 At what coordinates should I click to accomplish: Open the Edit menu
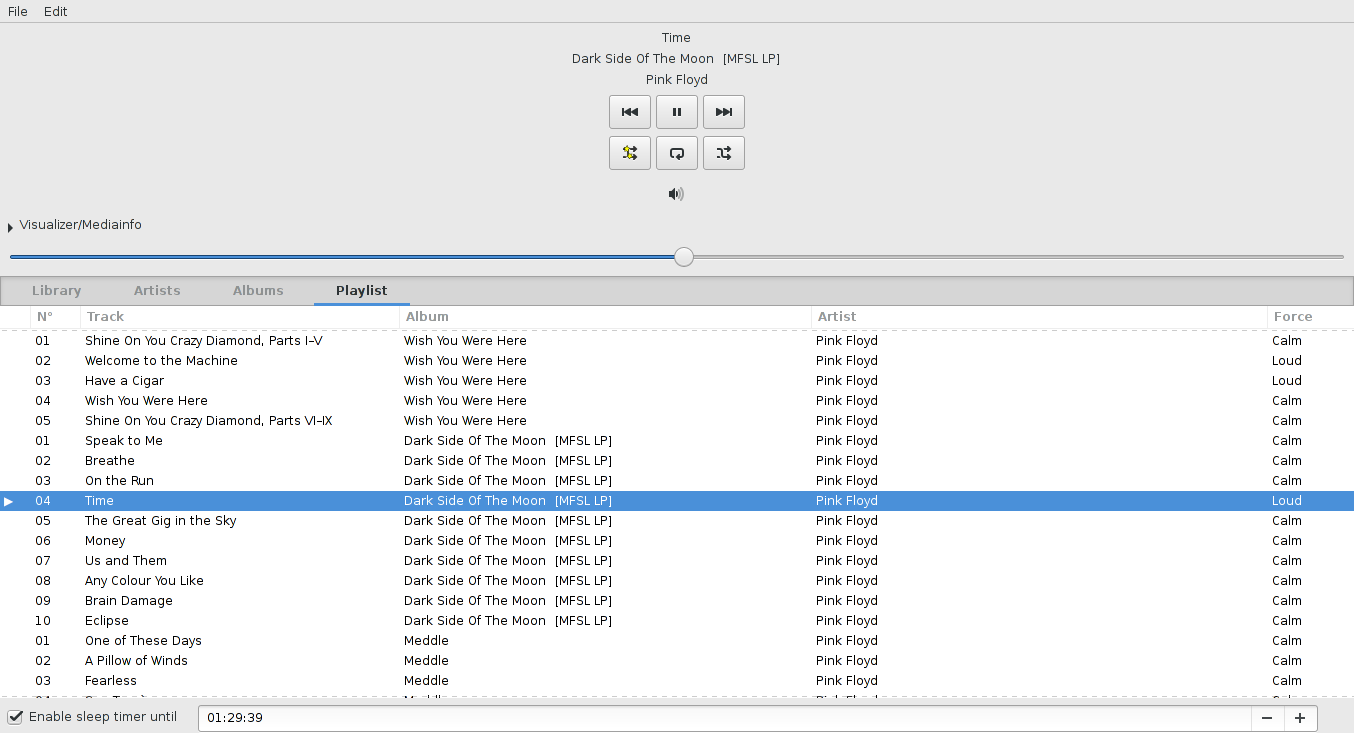[55, 11]
